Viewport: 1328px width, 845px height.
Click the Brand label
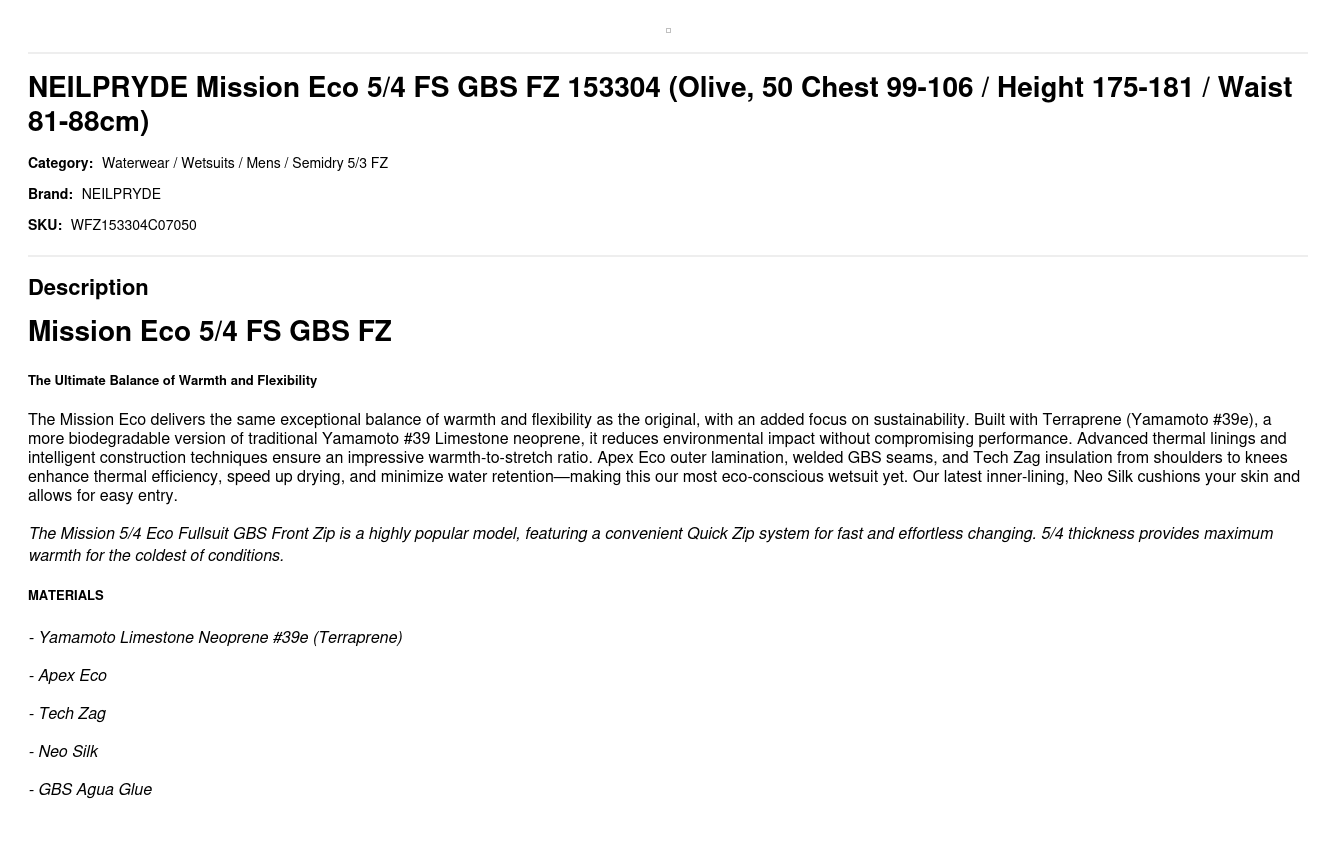point(50,194)
